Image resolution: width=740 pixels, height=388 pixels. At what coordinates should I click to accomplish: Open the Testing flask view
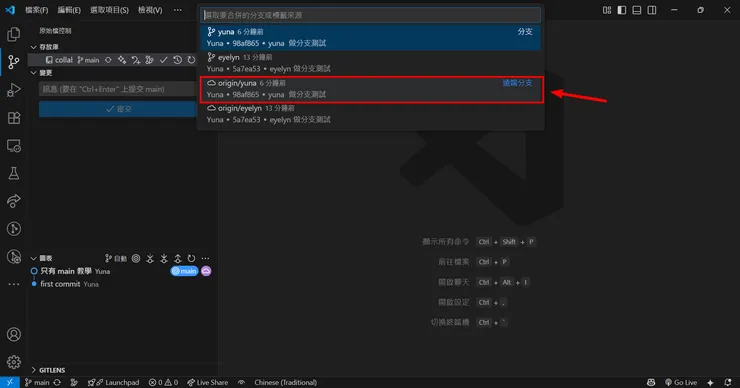pyautogui.click(x=14, y=173)
